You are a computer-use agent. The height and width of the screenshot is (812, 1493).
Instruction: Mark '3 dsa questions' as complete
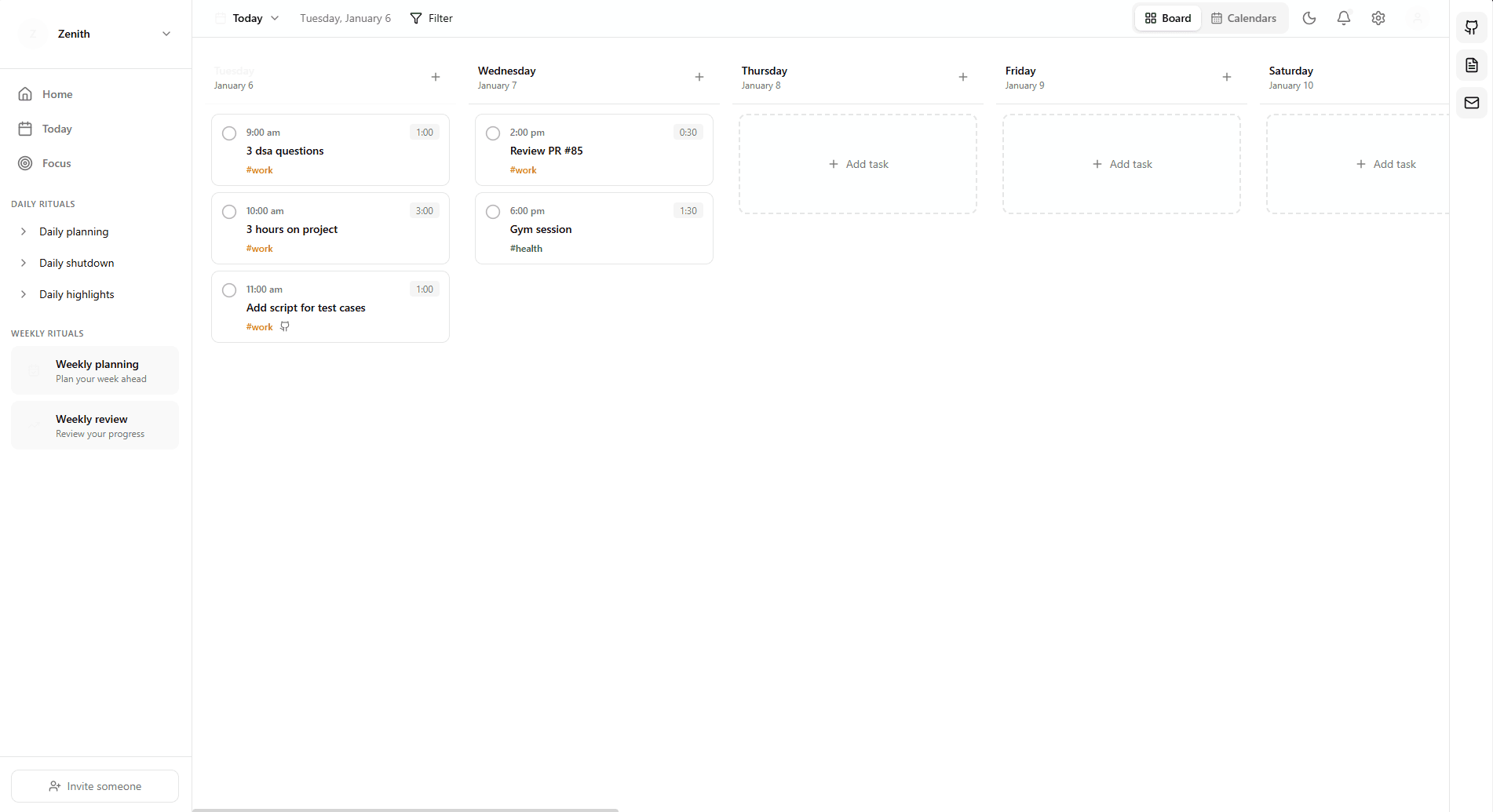(228, 133)
